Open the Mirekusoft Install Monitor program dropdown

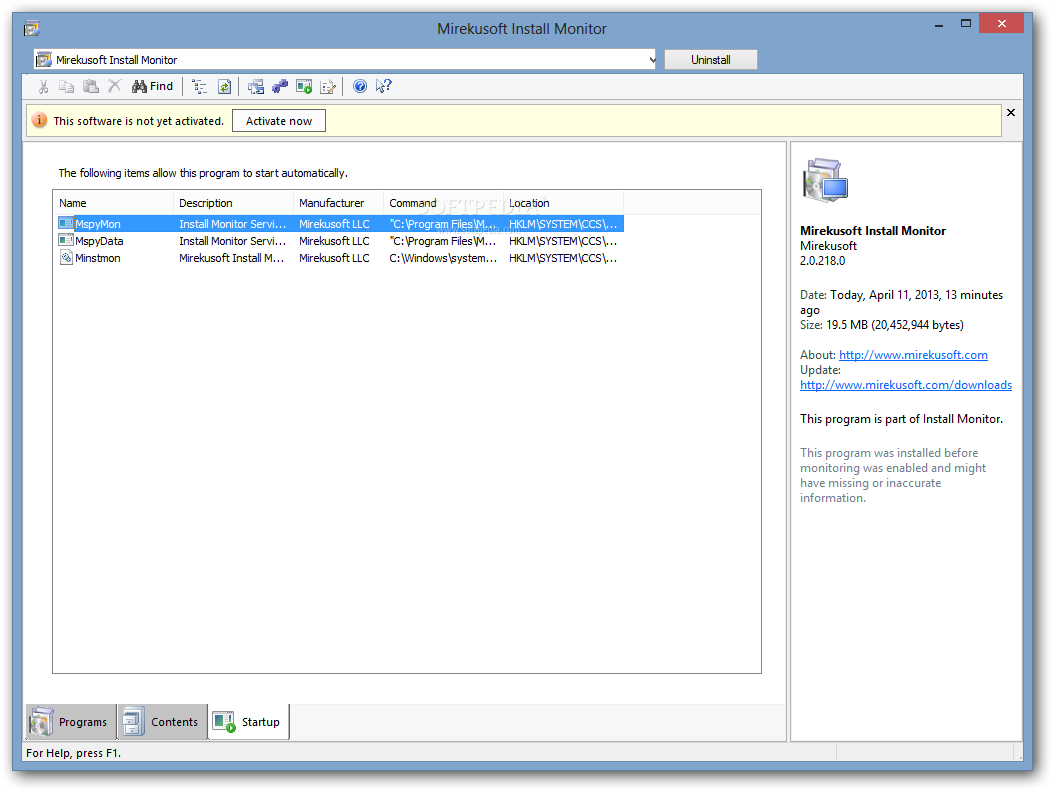(x=652, y=60)
